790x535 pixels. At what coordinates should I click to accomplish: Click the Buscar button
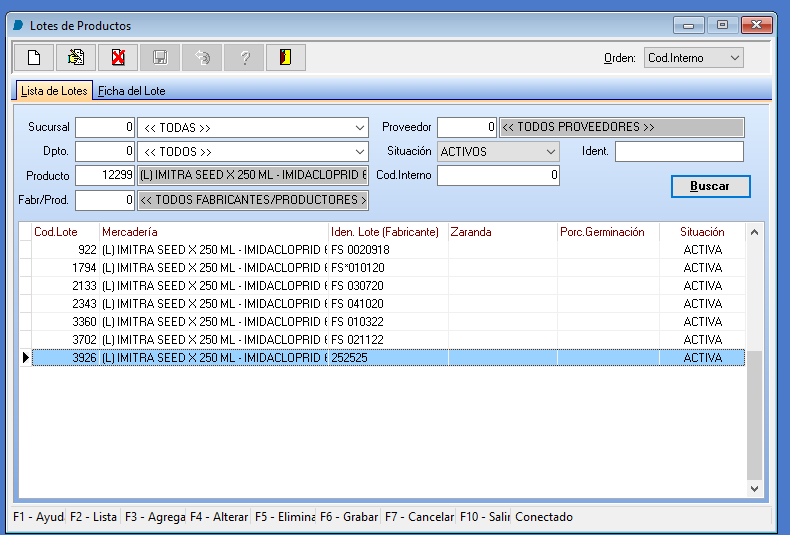[x=710, y=186]
